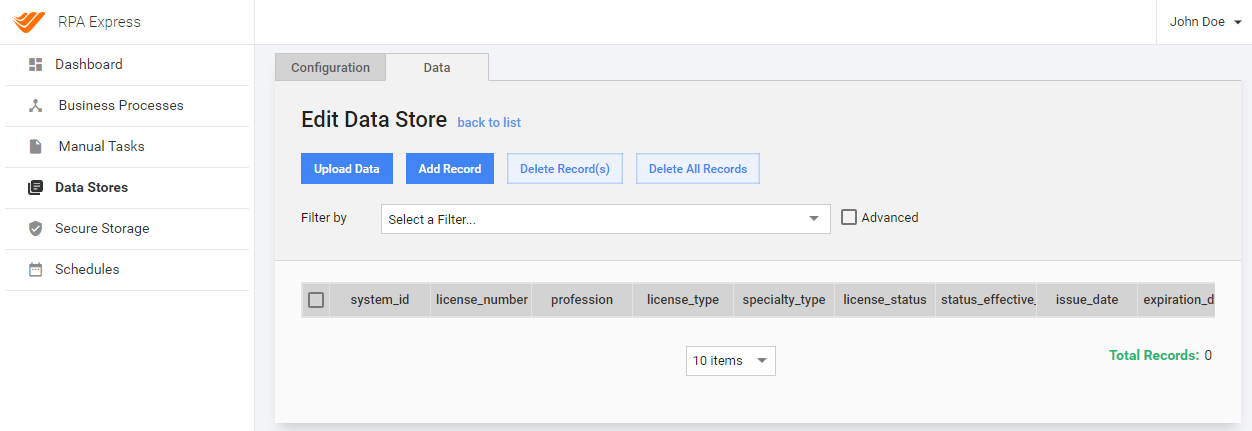Viewport: 1252px width, 431px height.
Task: Click the Data Stores sidebar icon
Action: (x=36, y=187)
